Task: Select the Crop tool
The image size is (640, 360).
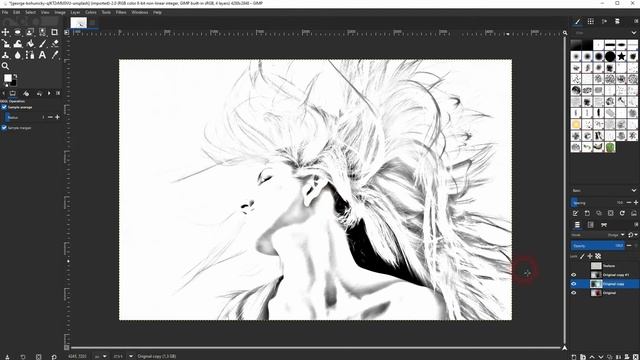Action: pyautogui.click(x=55, y=32)
